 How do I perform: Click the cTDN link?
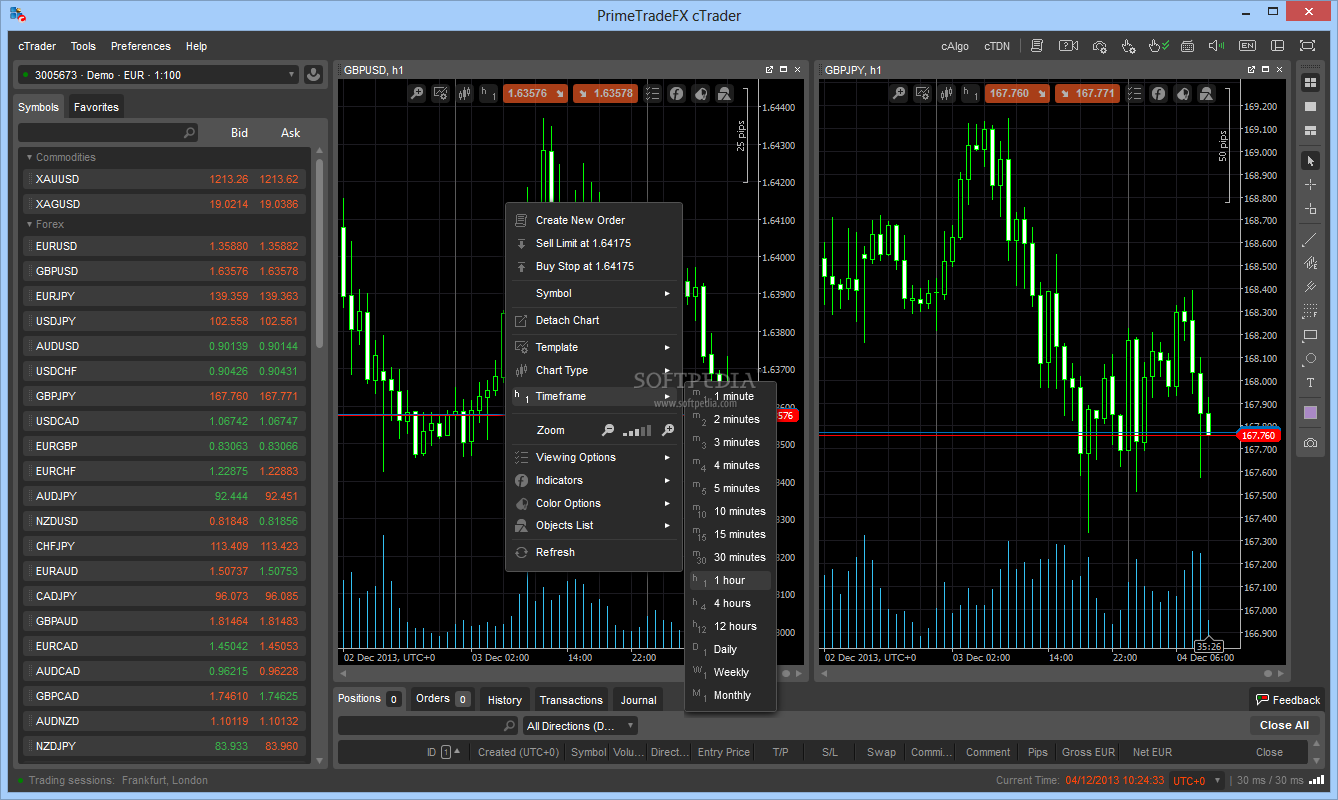point(997,46)
